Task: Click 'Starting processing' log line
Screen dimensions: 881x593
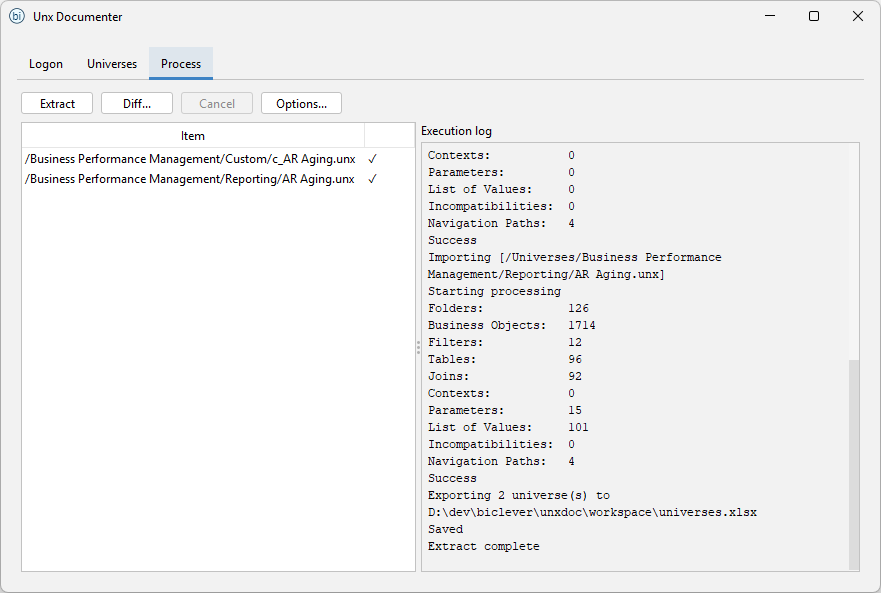Action: [x=494, y=291]
